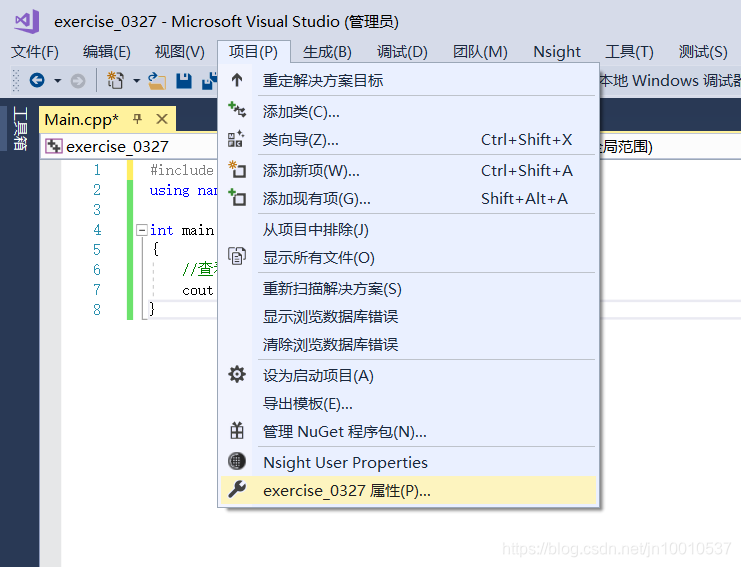Click the Nsight globe icon
The height and width of the screenshot is (567, 741).
click(237, 461)
